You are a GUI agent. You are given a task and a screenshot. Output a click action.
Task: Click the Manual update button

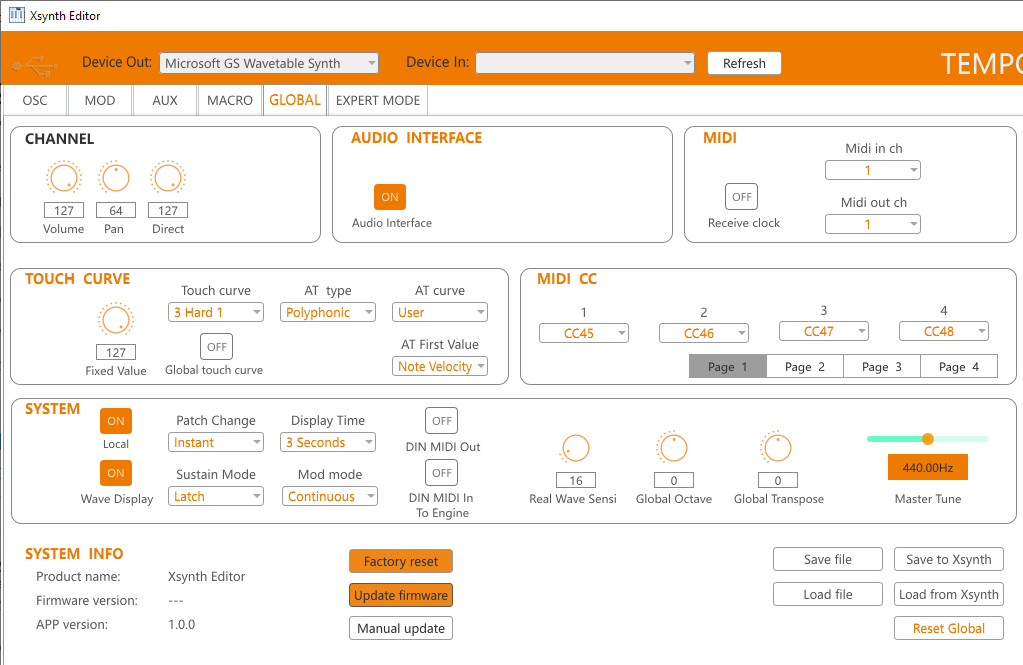point(401,628)
